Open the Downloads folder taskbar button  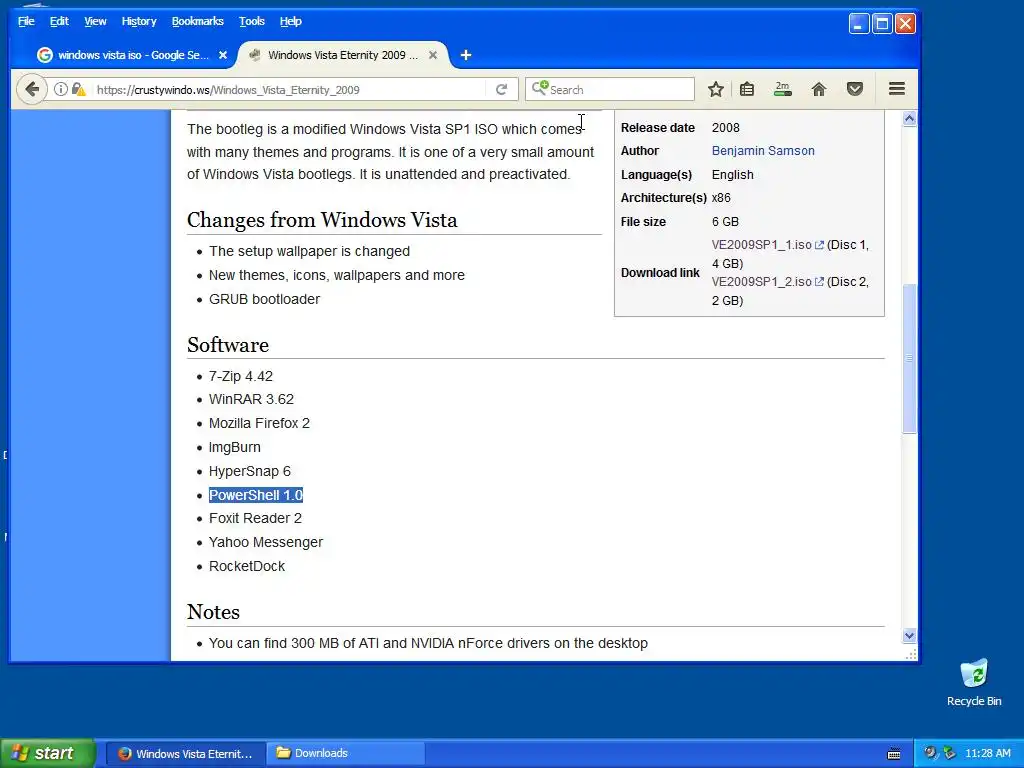point(346,754)
